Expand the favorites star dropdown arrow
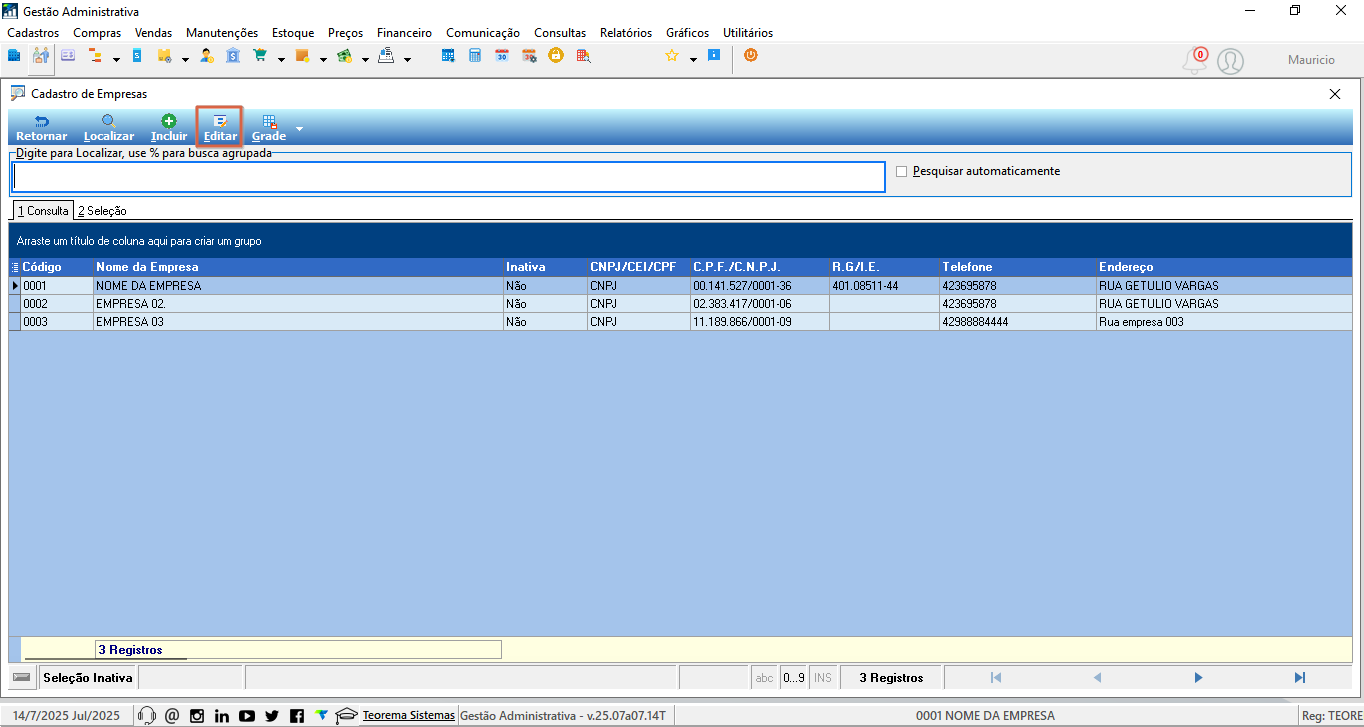1364x727 pixels. [693, 60]
